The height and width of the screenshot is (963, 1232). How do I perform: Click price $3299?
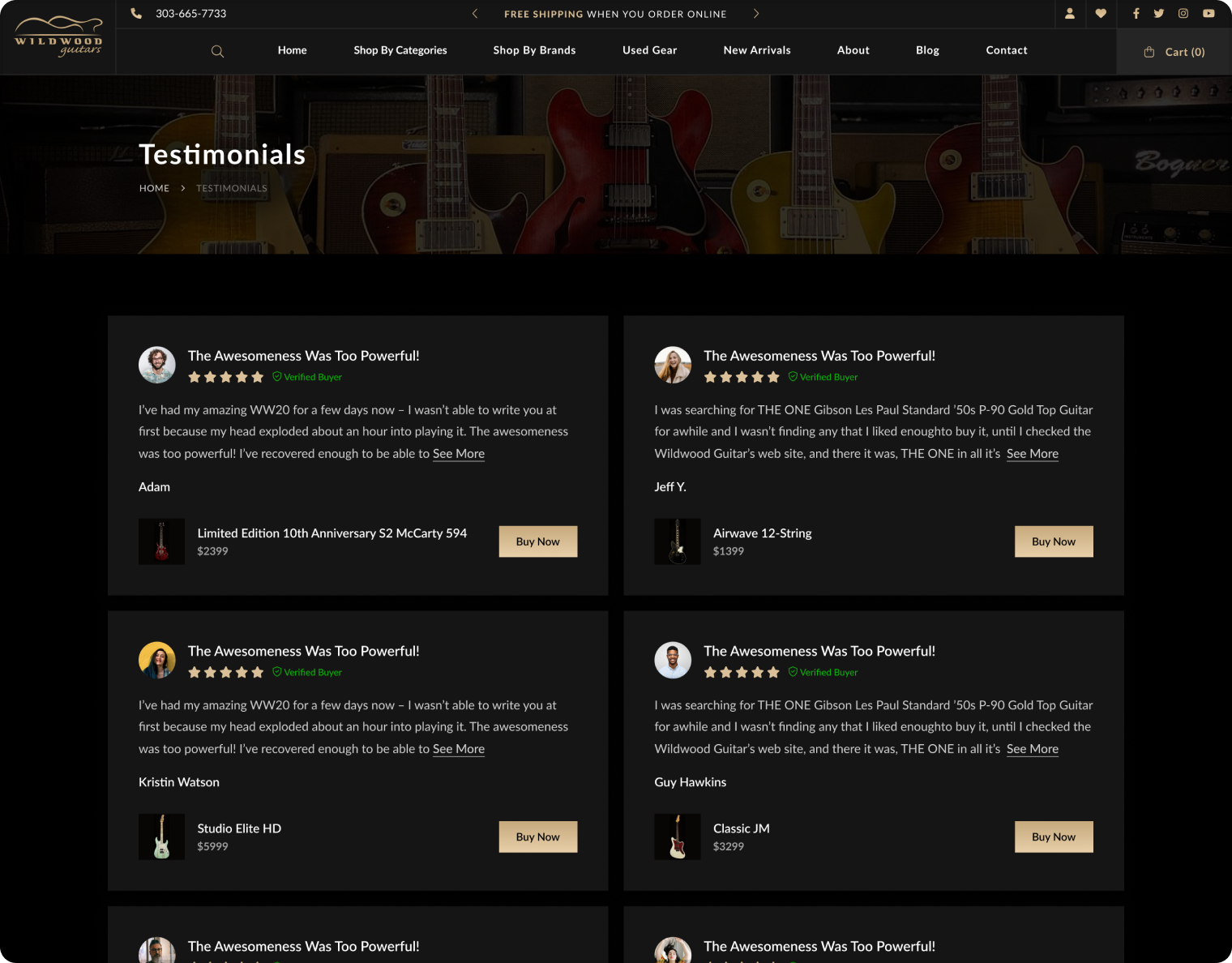(729, 846)
